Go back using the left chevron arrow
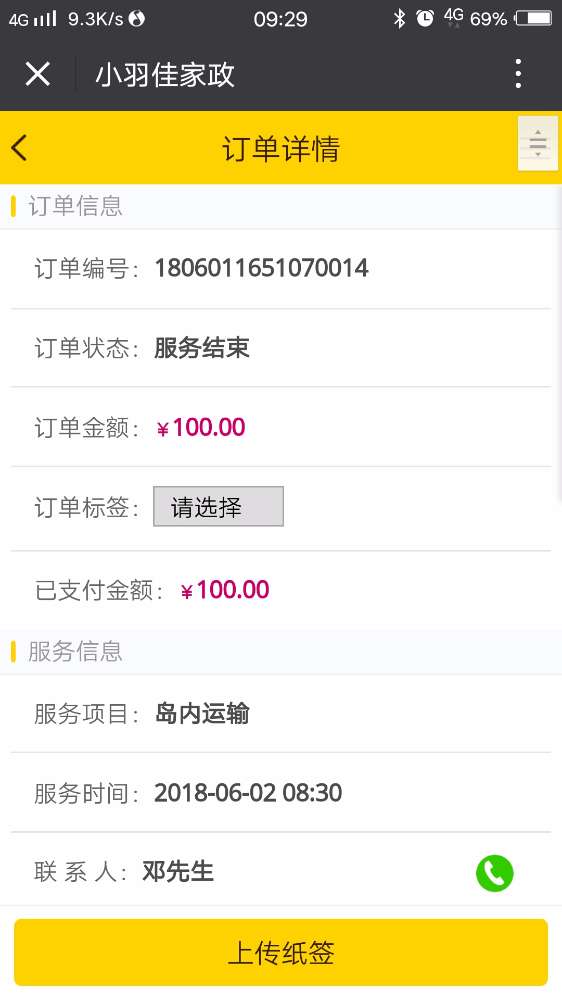562x1000 pixels. [19, 148]
